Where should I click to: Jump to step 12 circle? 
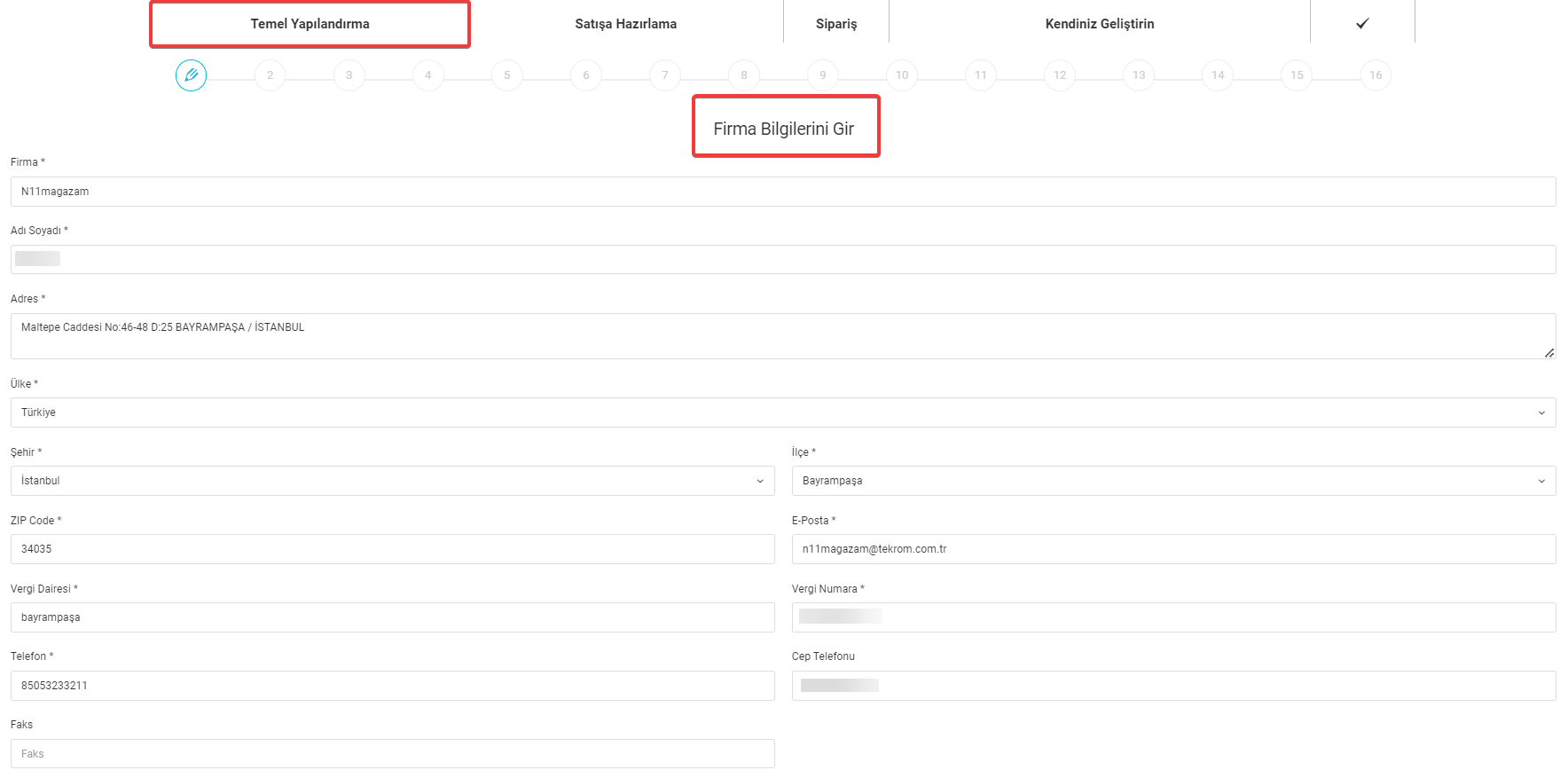click(1060, 75)
